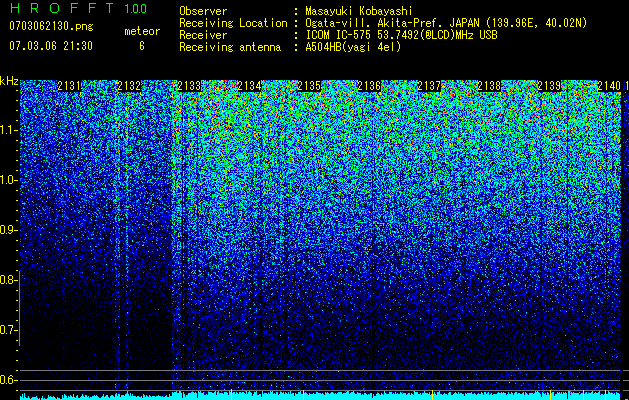This screenshot has height=400, width=629.
Task: Pick the 2135 time marker
Action: (x=309, y=86)
